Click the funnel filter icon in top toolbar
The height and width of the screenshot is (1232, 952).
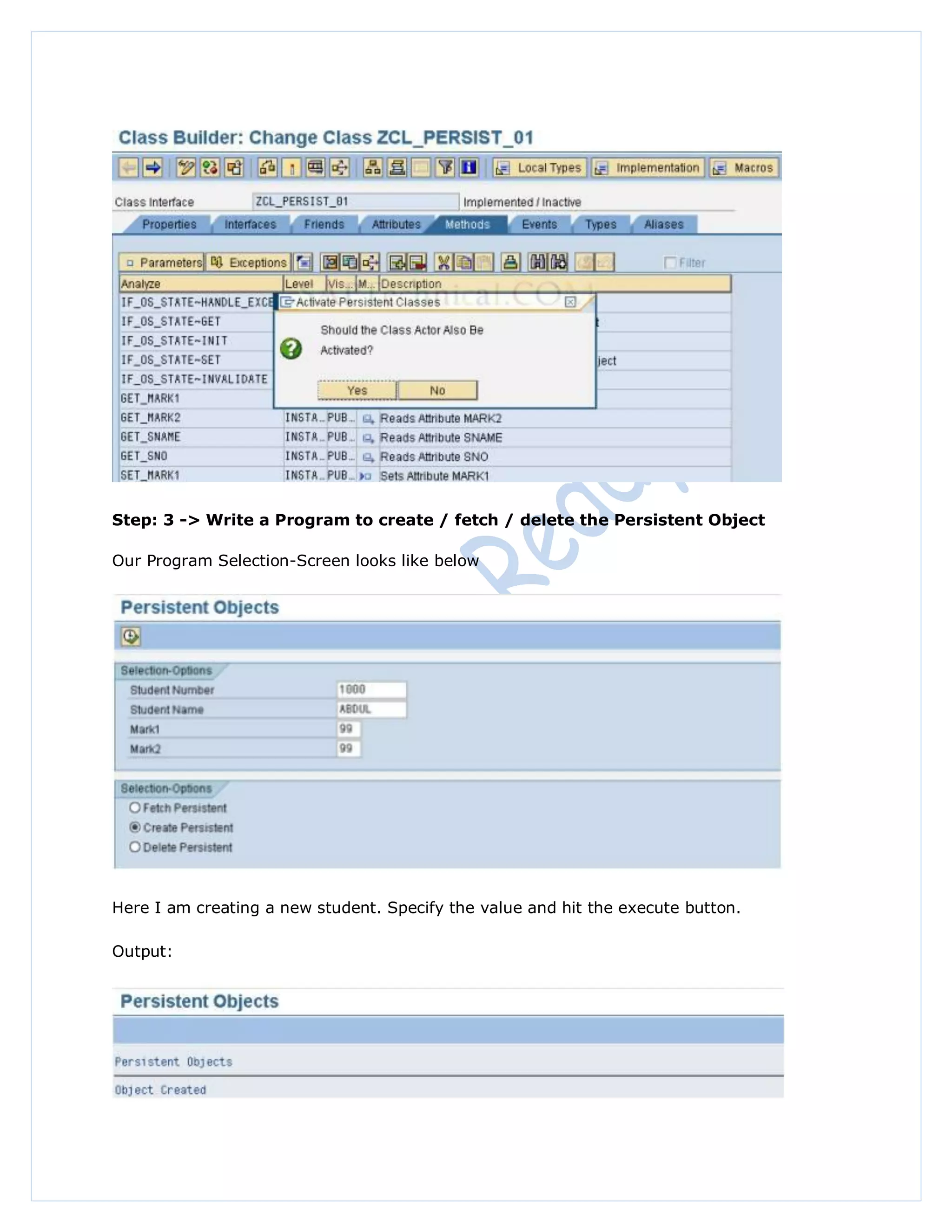(x=445, y=167)
